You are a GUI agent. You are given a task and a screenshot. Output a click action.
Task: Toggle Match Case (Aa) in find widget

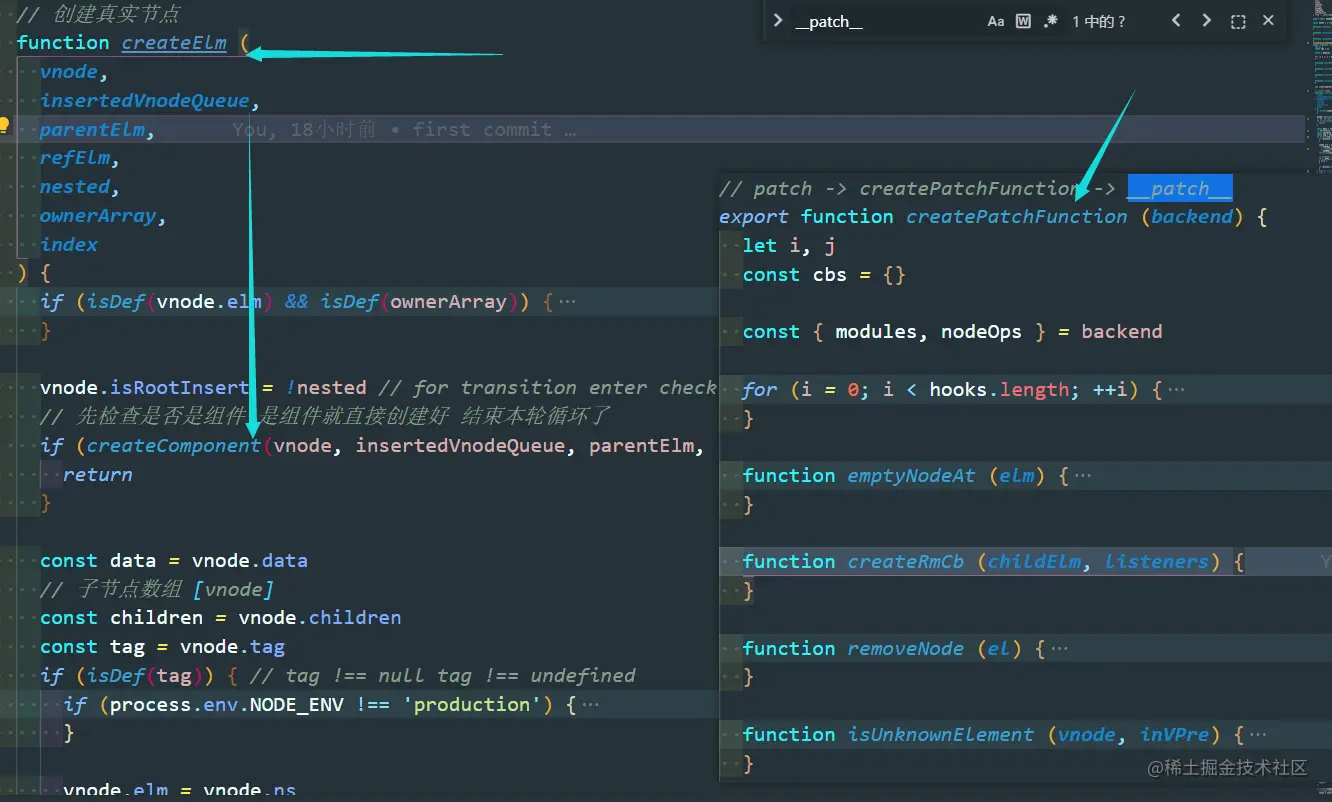coord(996,21)
